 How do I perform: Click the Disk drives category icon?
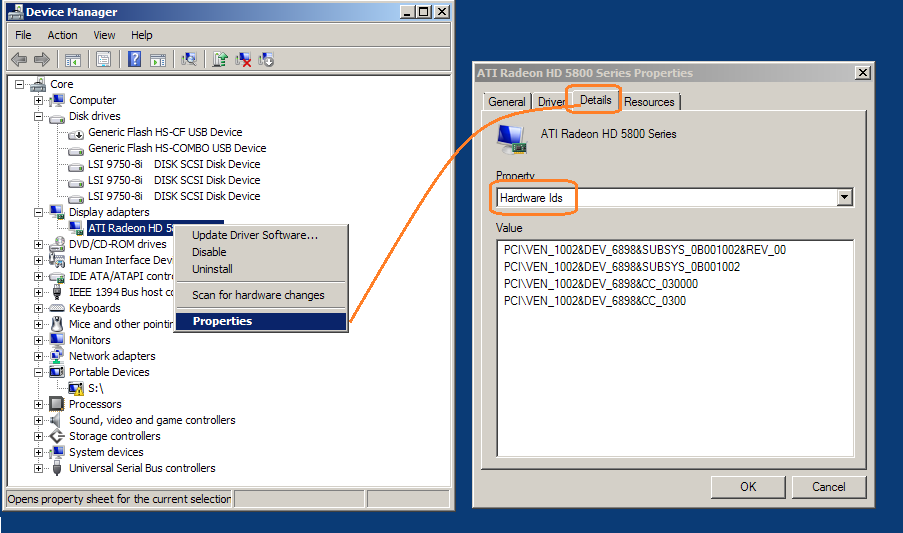(x=57, y=117)
